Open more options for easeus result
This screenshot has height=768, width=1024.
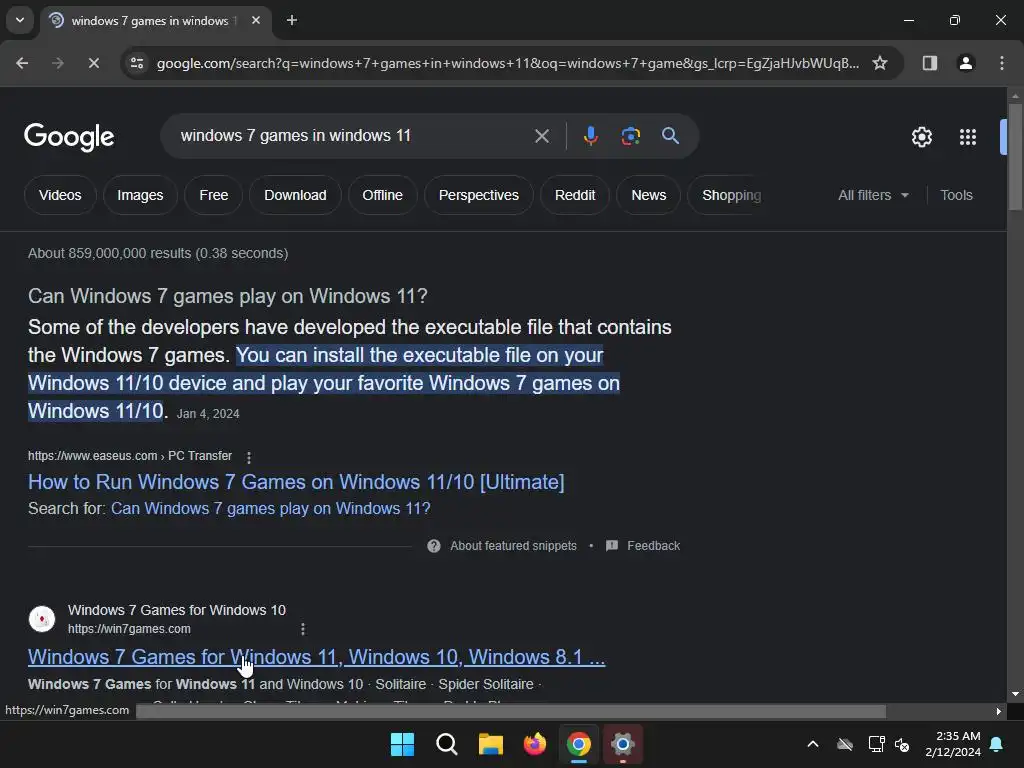pos(249,457)
